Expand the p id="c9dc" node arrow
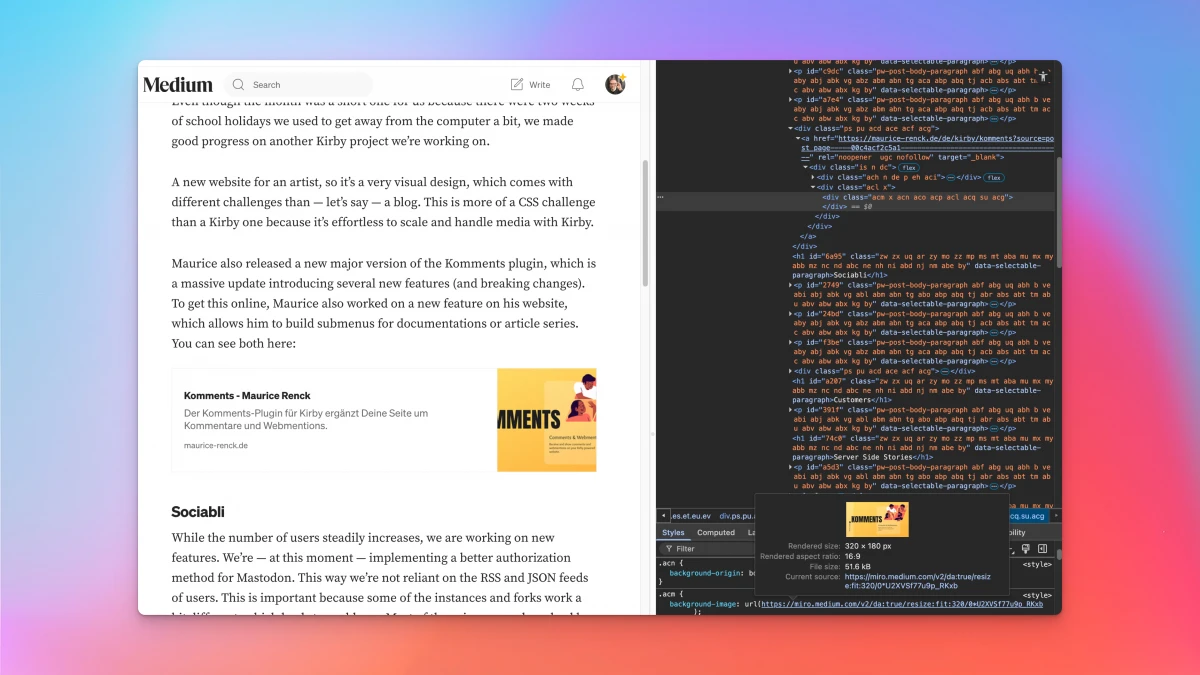 (791, 71)
